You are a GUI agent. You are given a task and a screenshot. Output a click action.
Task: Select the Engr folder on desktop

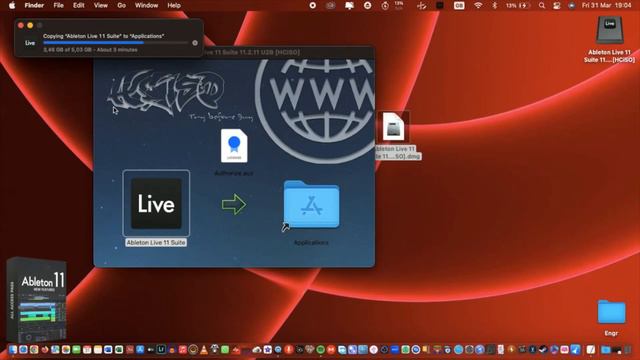tap(611, 312)
